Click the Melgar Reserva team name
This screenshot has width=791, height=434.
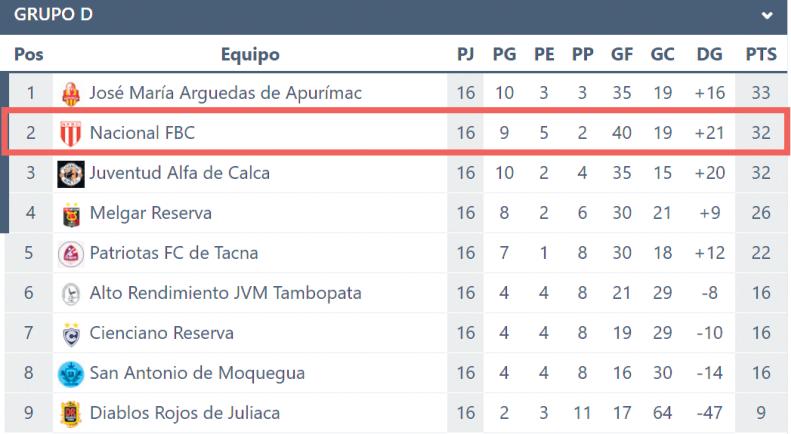click(x=150, y=213)
